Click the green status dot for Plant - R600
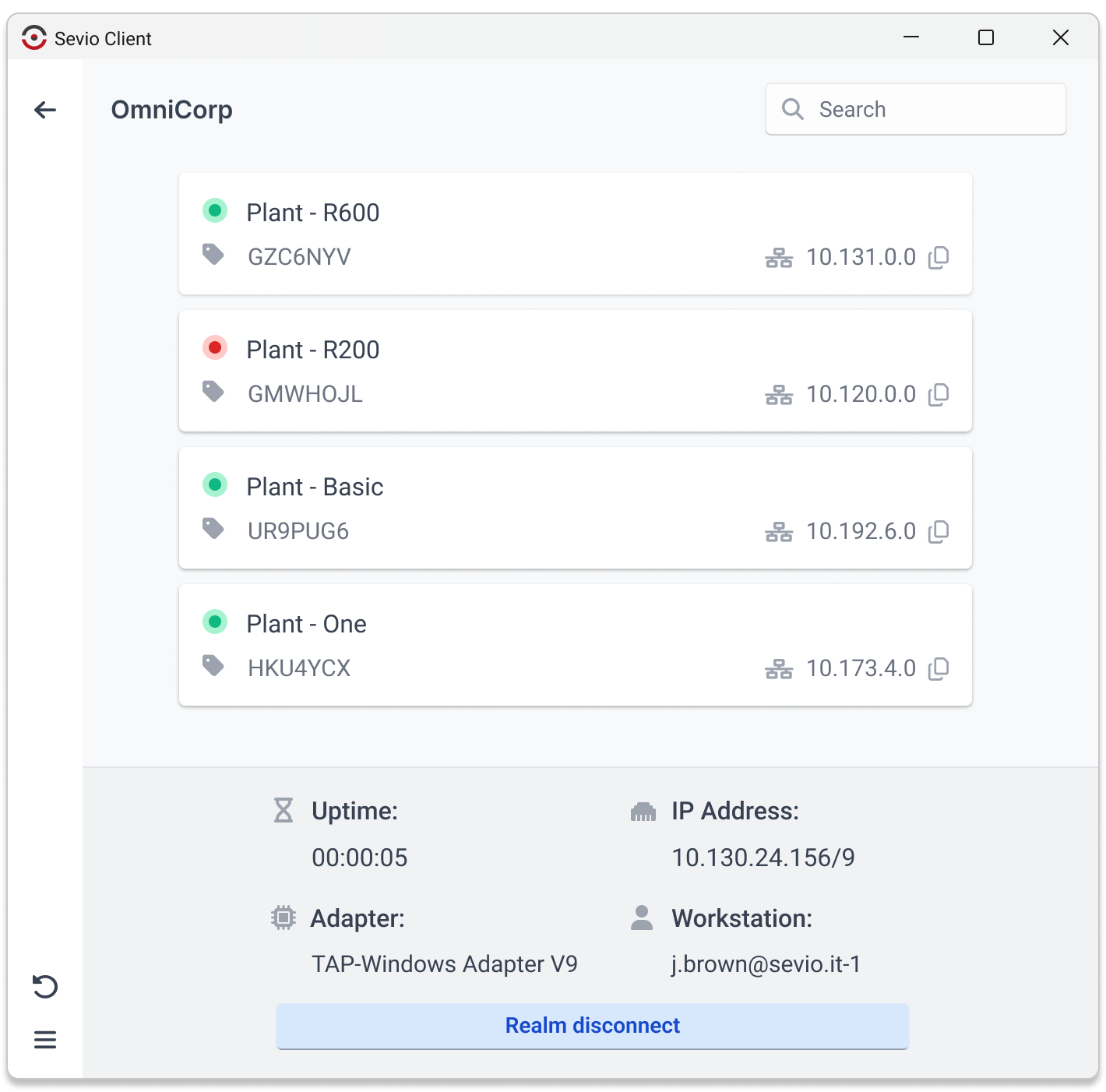The height and width of the screenshot is (1092, 1106). 215,210
